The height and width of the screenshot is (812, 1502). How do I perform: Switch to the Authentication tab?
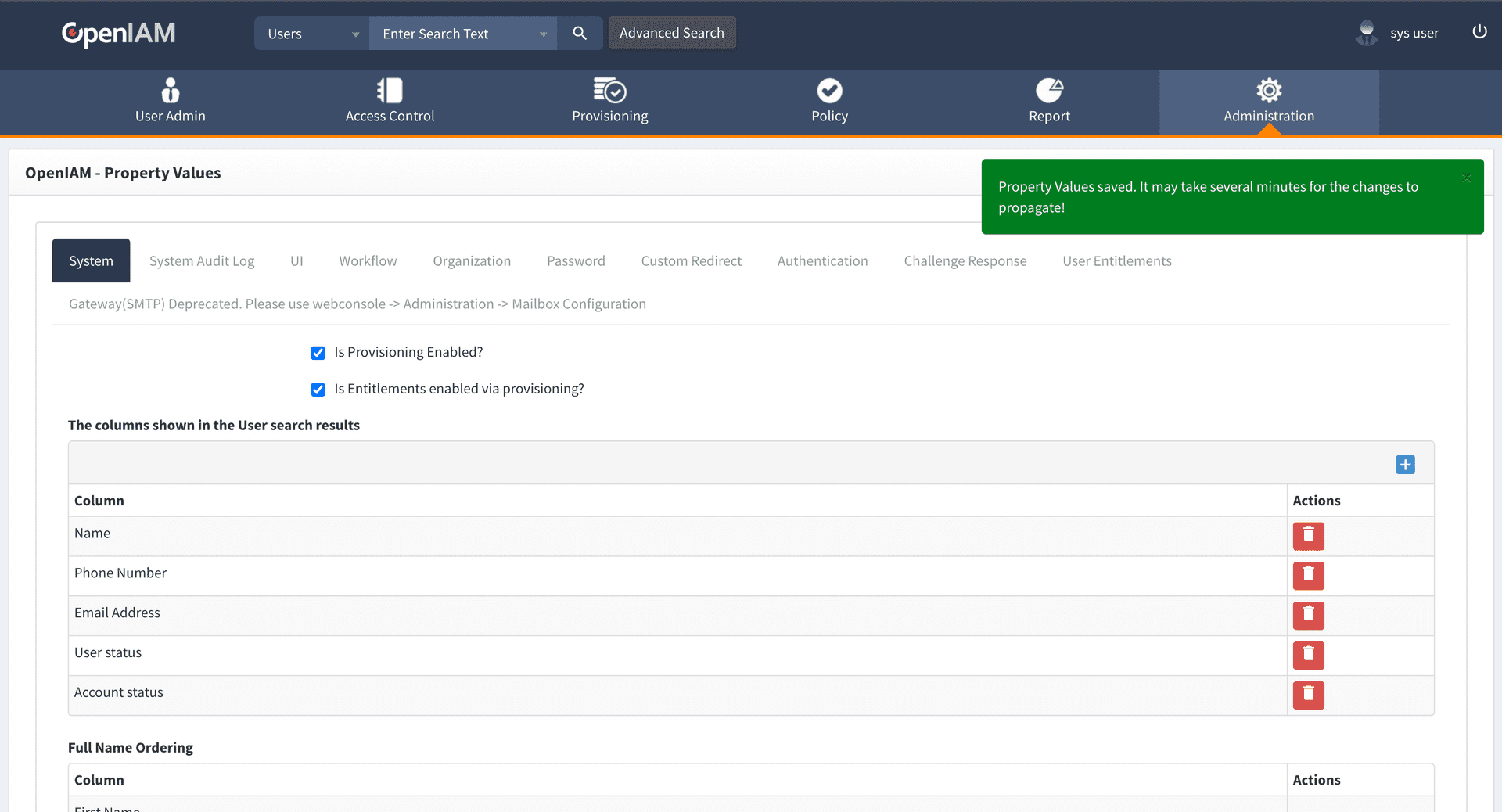point(822,260)
